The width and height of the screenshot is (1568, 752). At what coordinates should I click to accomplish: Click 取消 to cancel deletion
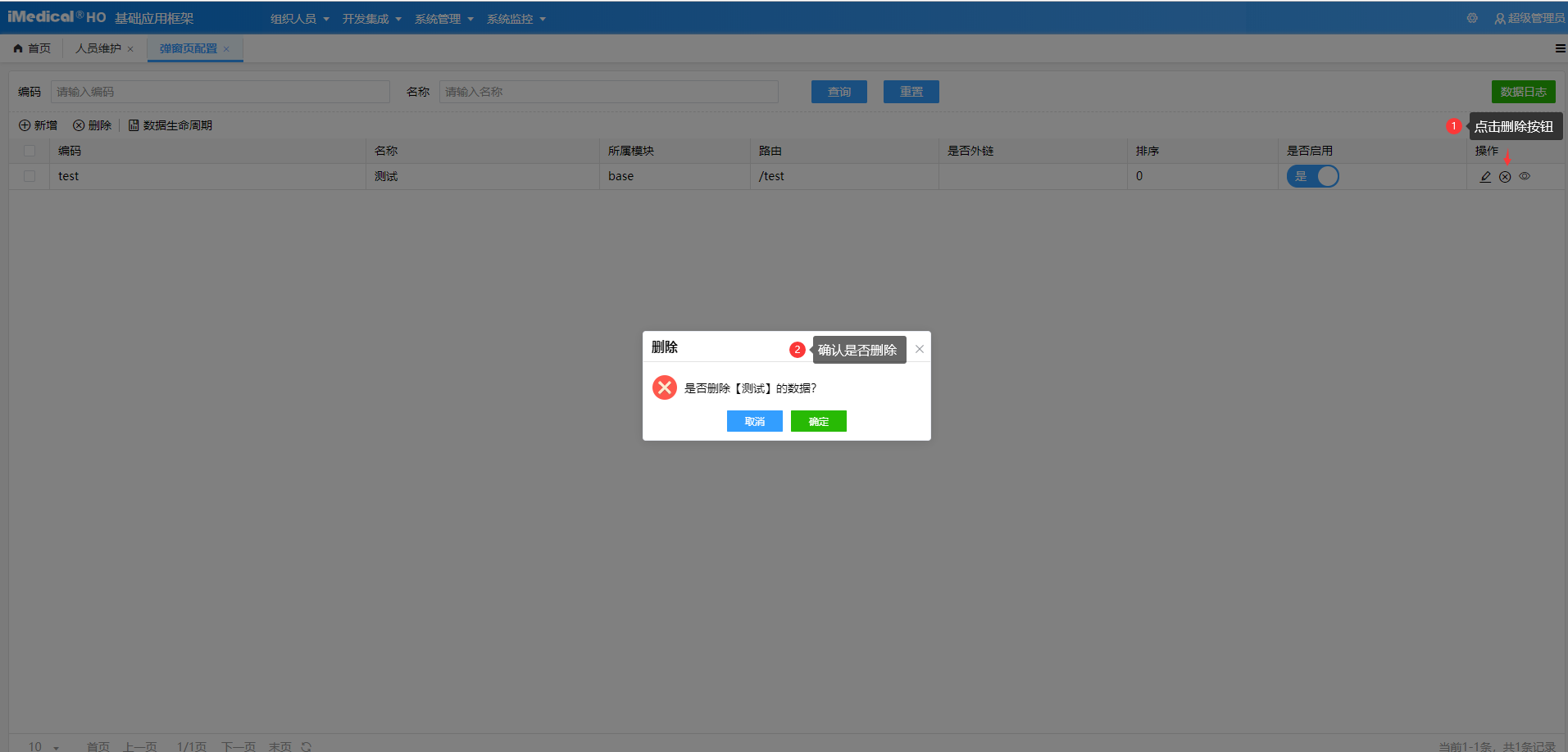[754, 421]
